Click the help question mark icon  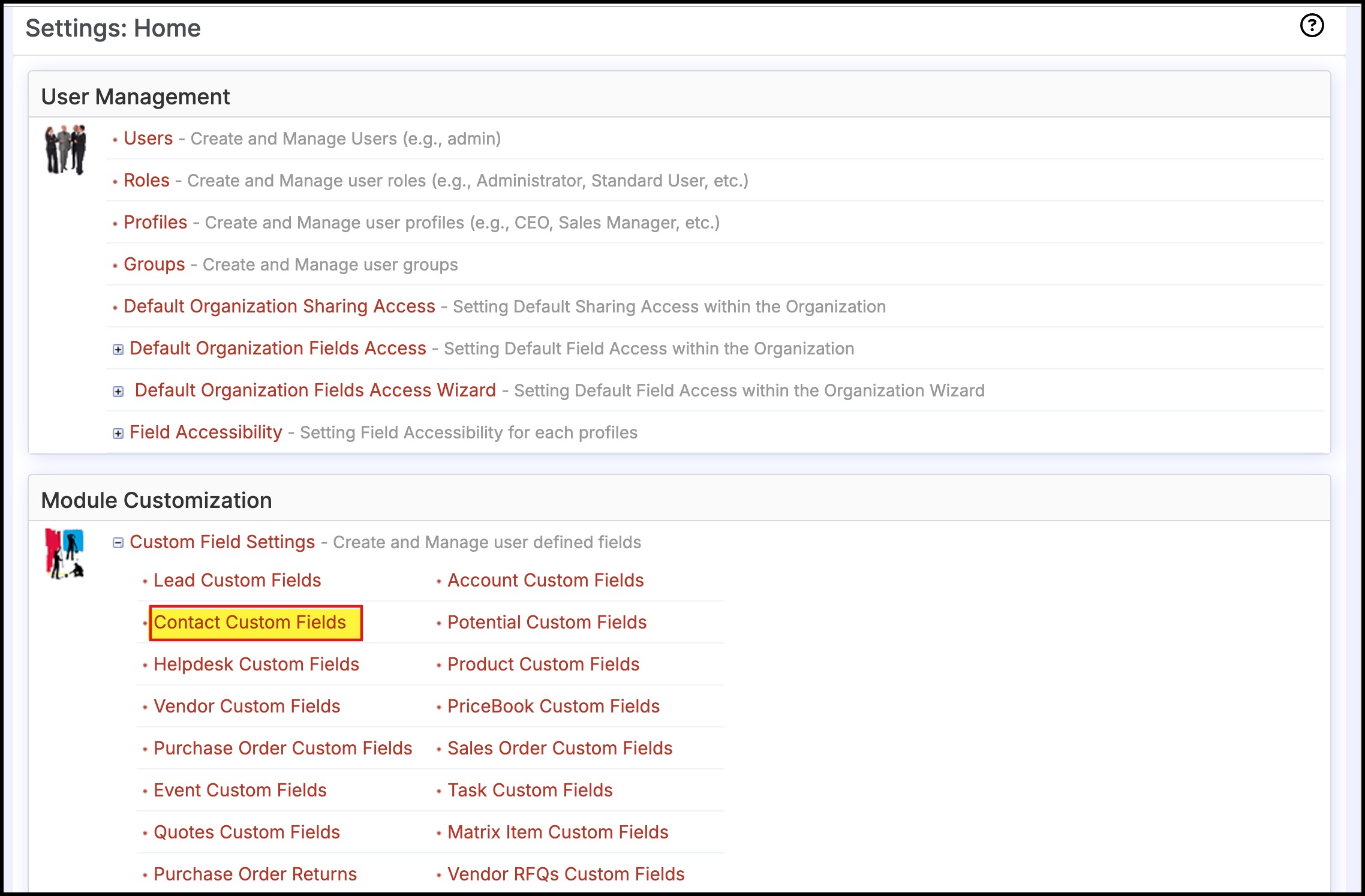click(1312, 26)
